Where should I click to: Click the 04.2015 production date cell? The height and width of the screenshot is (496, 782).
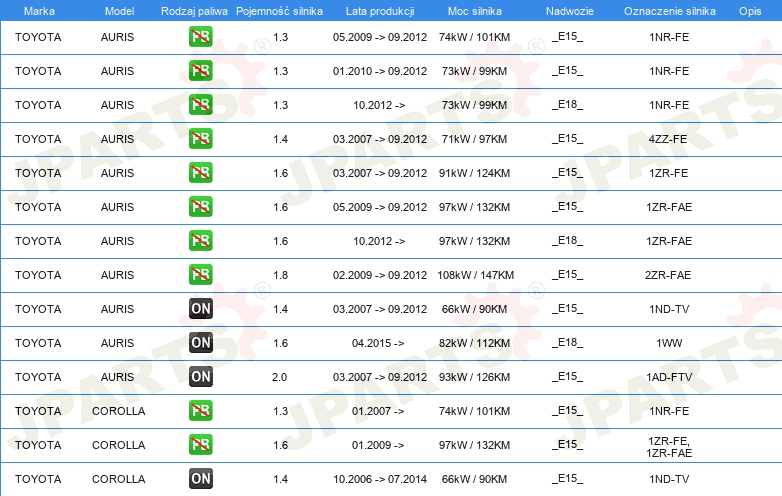tap(378, 343)
